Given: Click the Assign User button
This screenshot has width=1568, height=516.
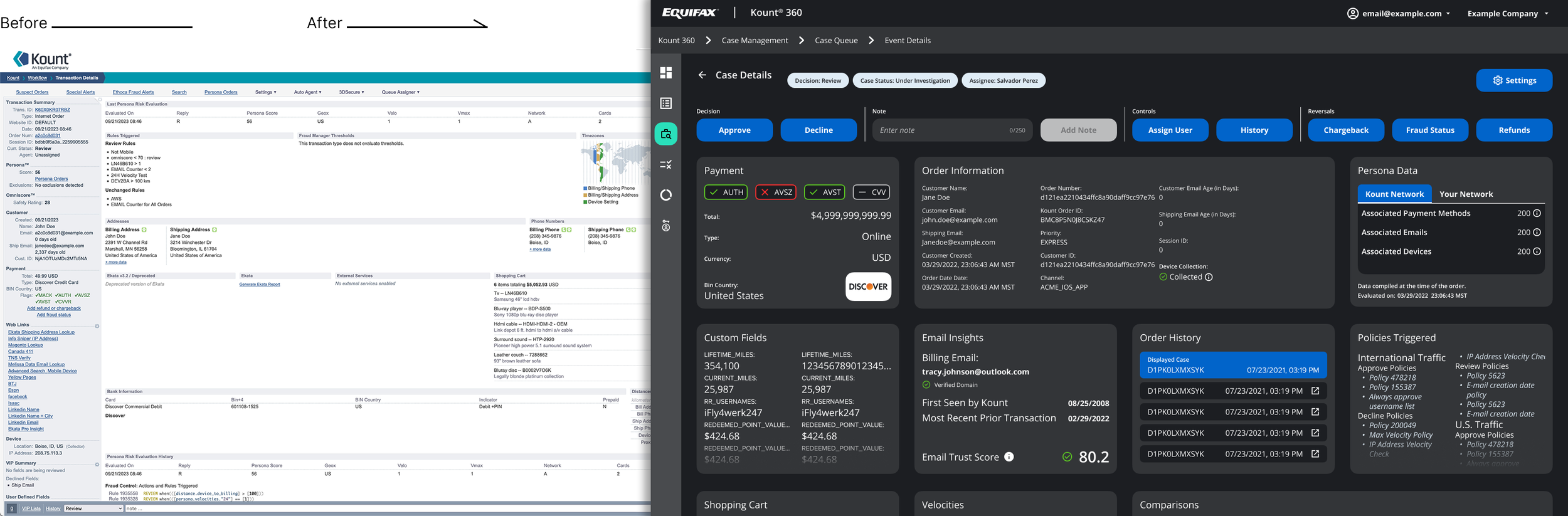Looking at the screenshot, I should point(1170,130).
